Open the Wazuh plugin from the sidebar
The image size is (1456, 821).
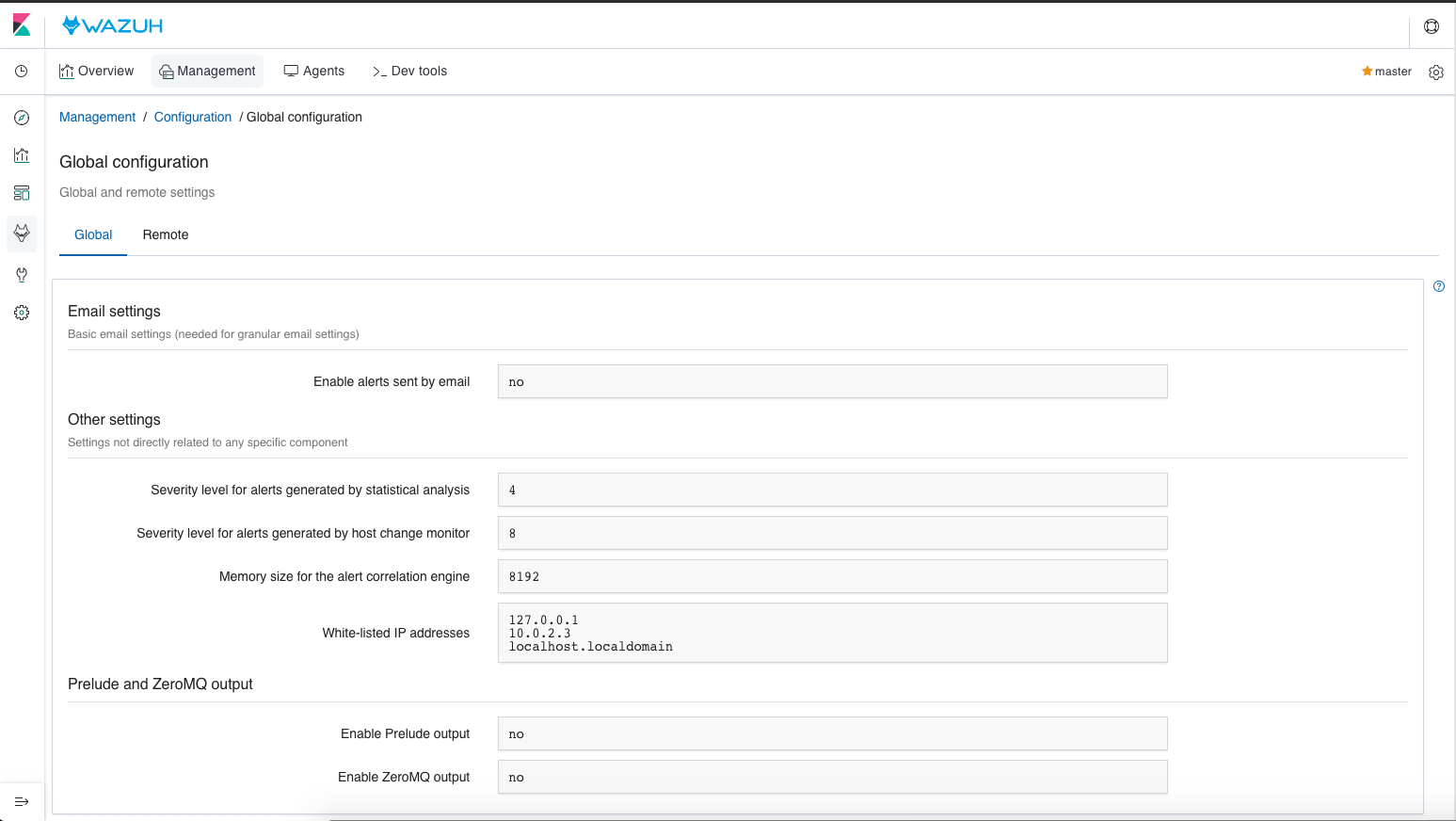(21, 233)
